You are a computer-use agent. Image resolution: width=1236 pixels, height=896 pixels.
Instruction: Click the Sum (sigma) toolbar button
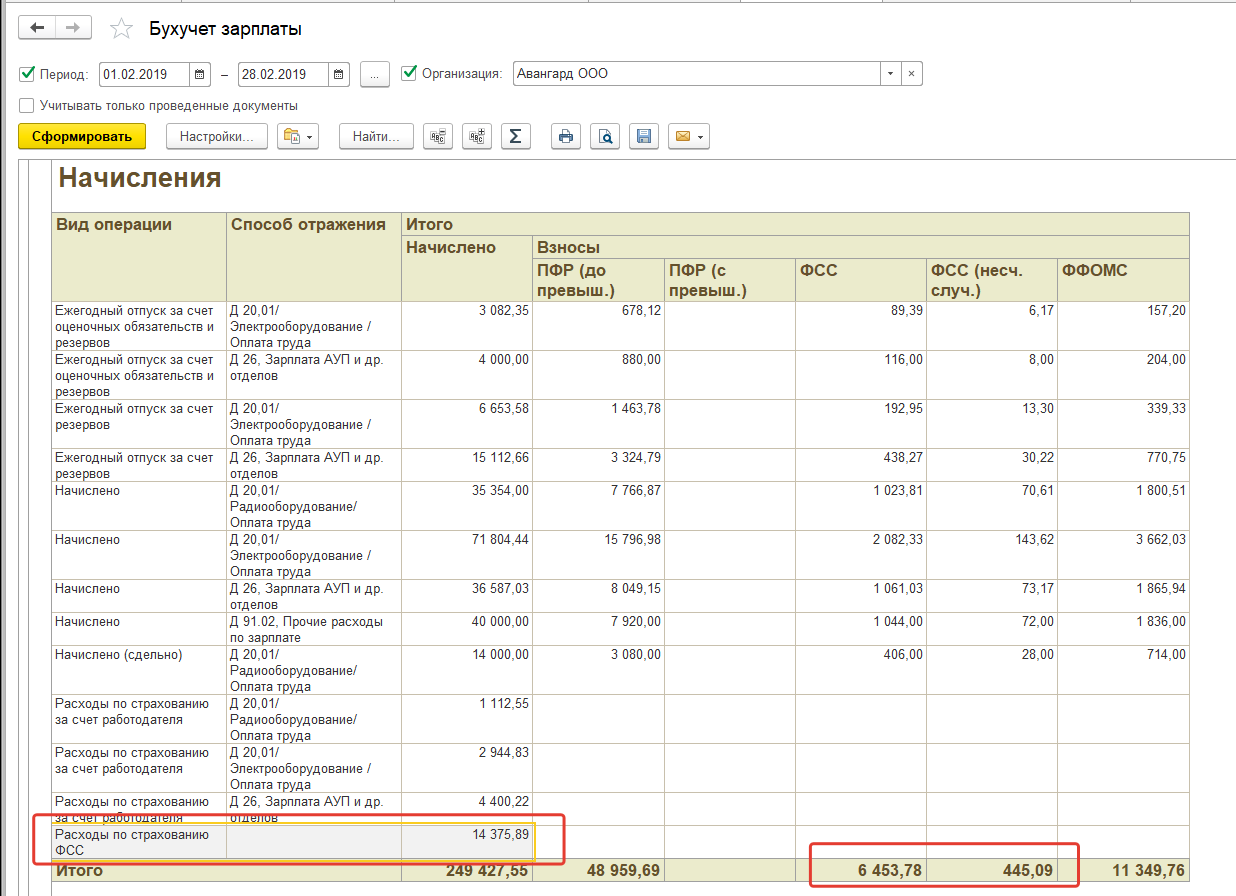(x=515, y=137)
